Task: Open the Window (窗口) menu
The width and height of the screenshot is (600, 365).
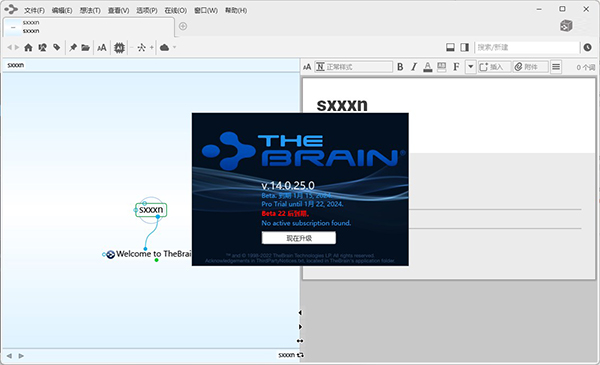Action: (206, 10)
